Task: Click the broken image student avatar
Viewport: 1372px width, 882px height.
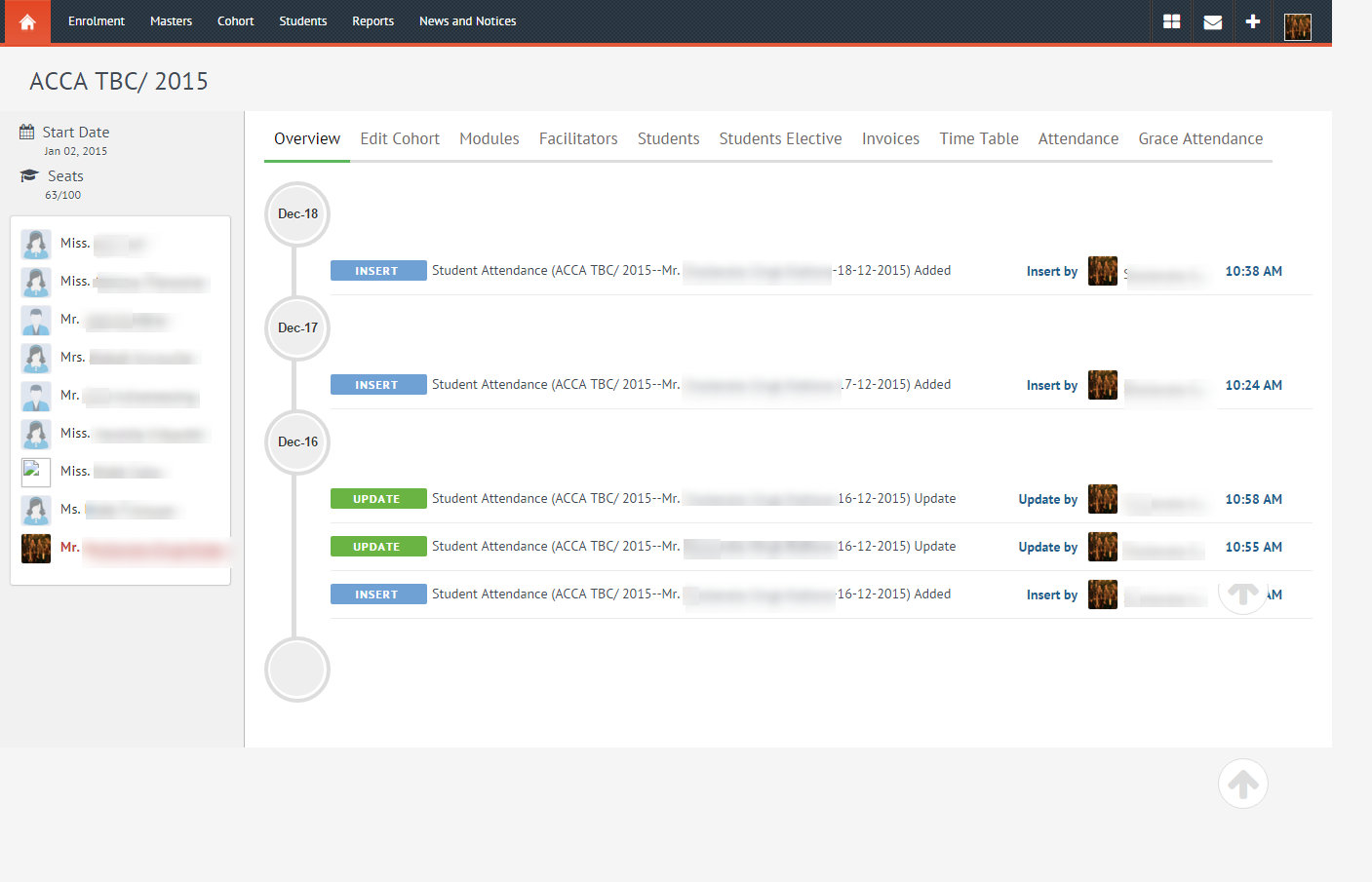Action: (x=36, y=472)
